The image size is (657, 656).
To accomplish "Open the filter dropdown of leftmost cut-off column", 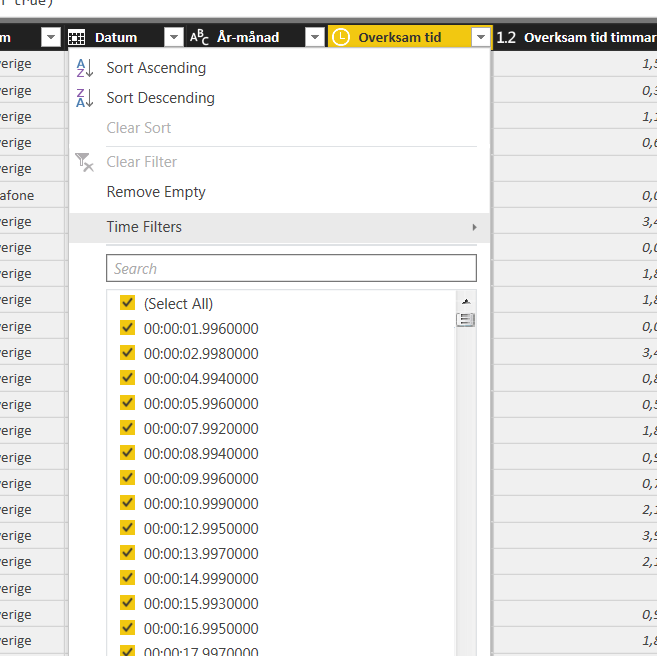I will point(51,37).
